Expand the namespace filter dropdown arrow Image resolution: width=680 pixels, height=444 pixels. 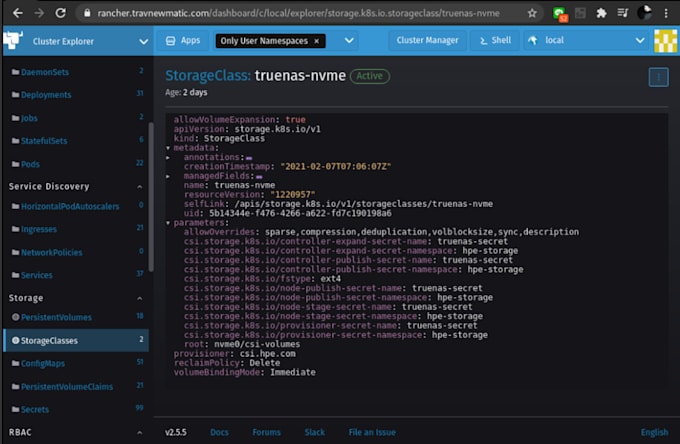(x=349, y=41)
